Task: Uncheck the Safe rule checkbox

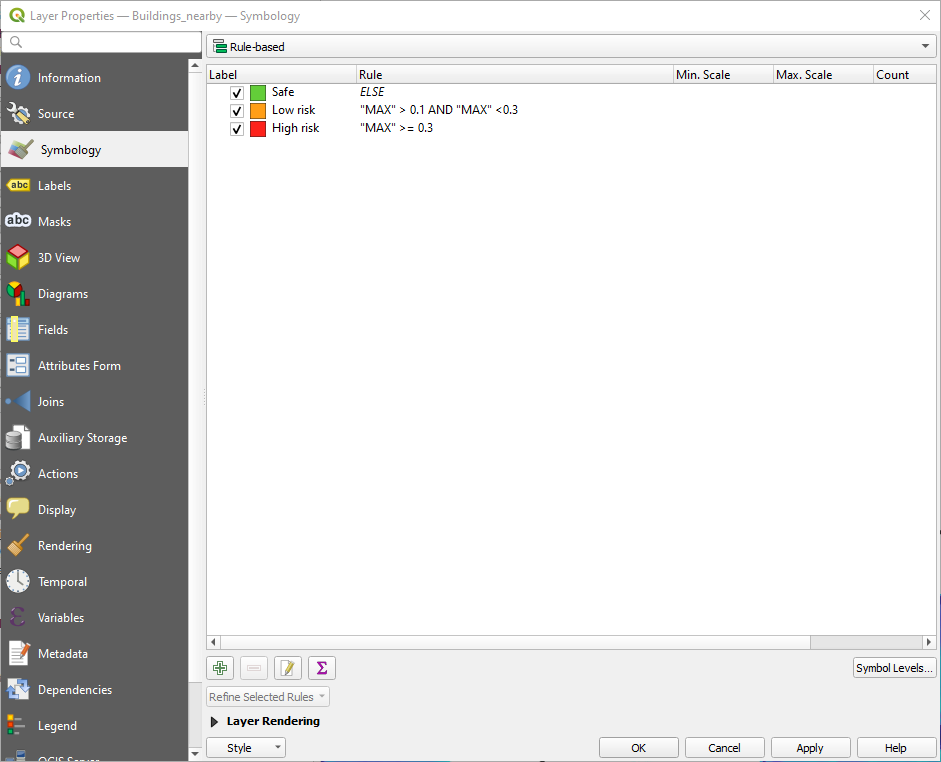Action: point(237,93)
